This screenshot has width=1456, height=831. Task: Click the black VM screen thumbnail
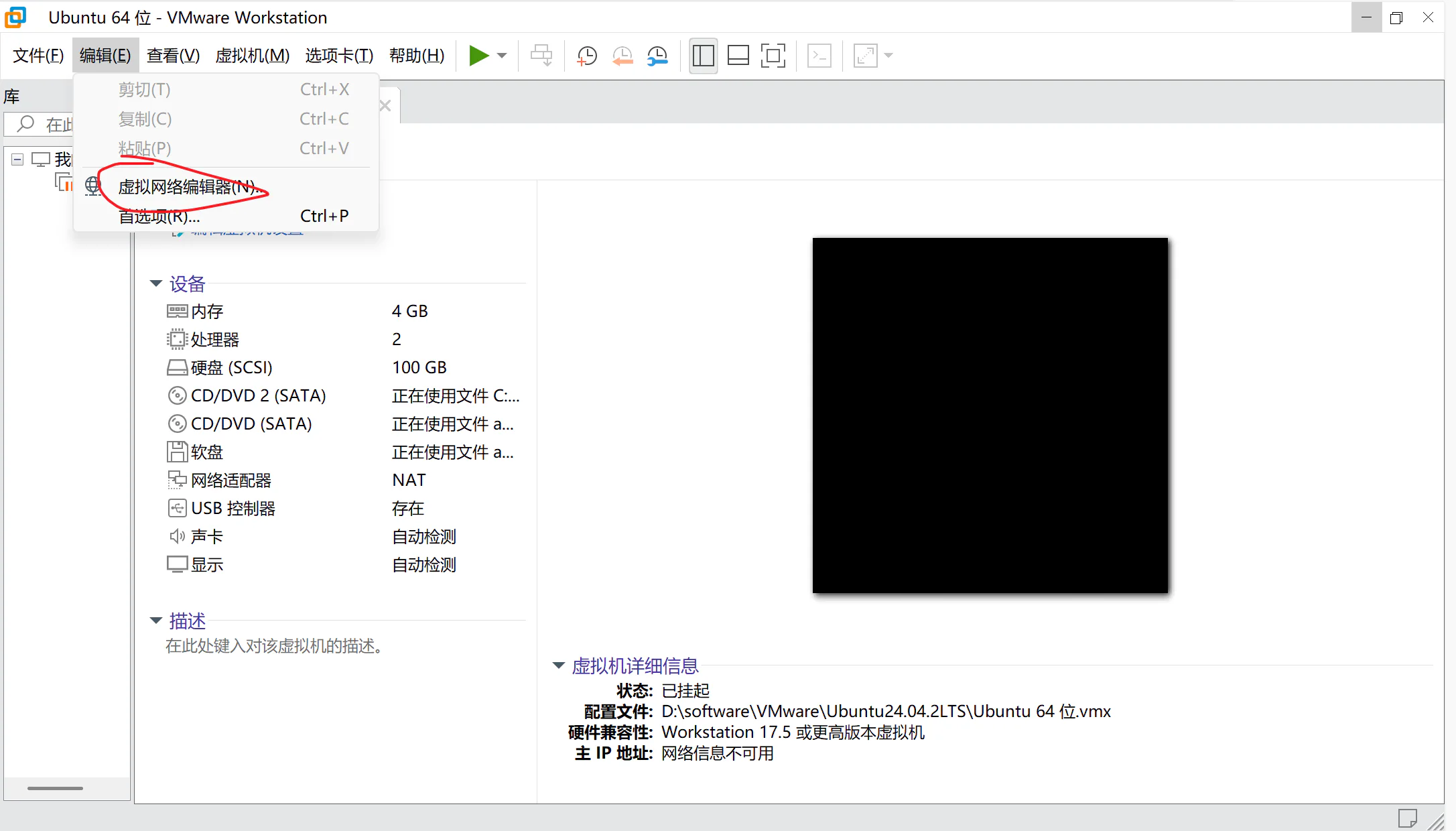tap(990, 415)
